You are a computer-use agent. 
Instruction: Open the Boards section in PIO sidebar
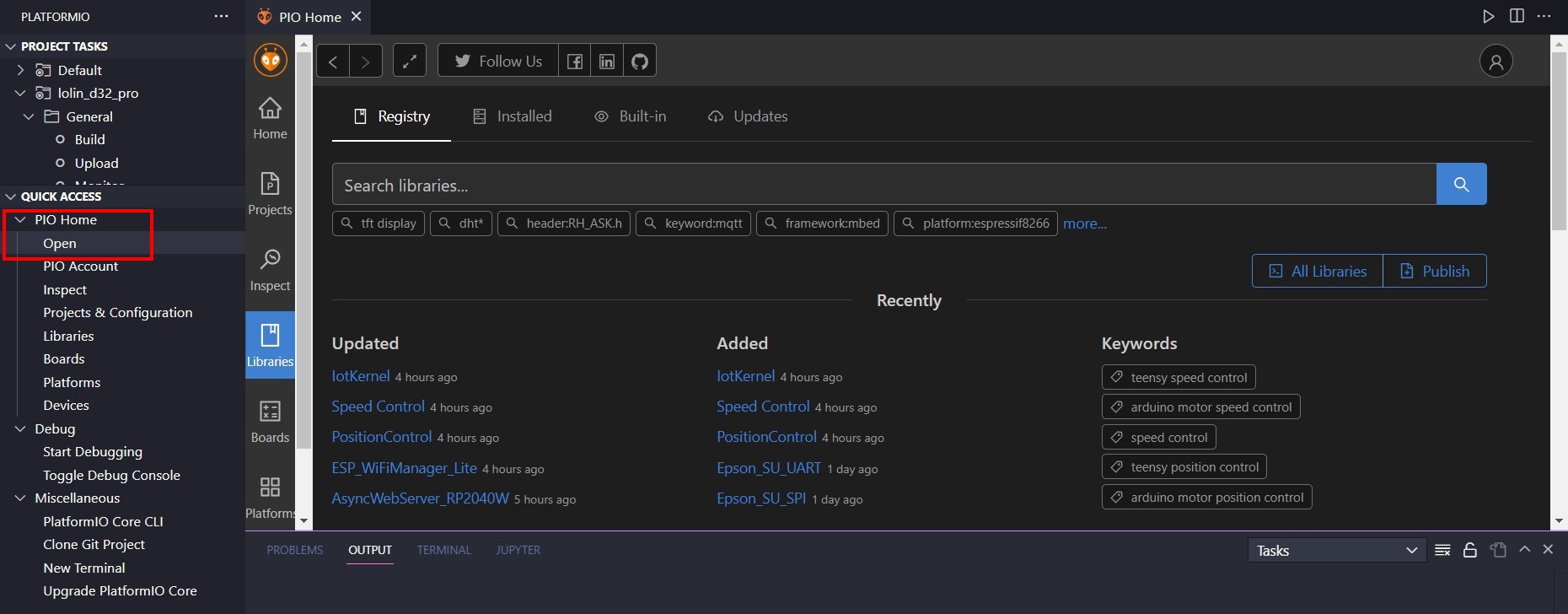270,421
